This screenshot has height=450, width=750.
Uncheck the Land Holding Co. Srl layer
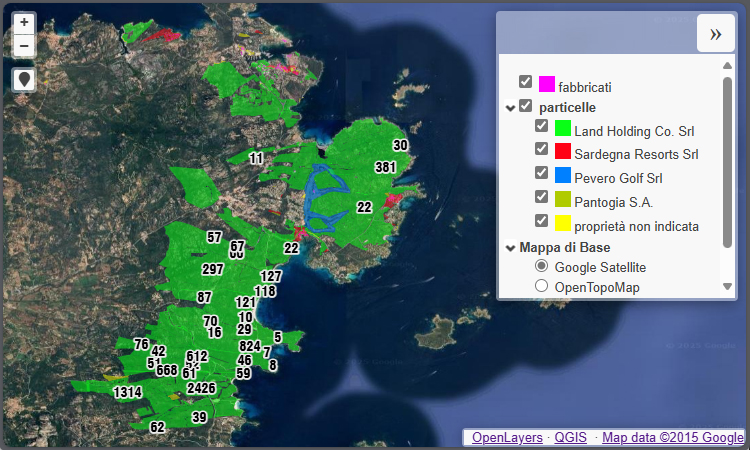541,126
